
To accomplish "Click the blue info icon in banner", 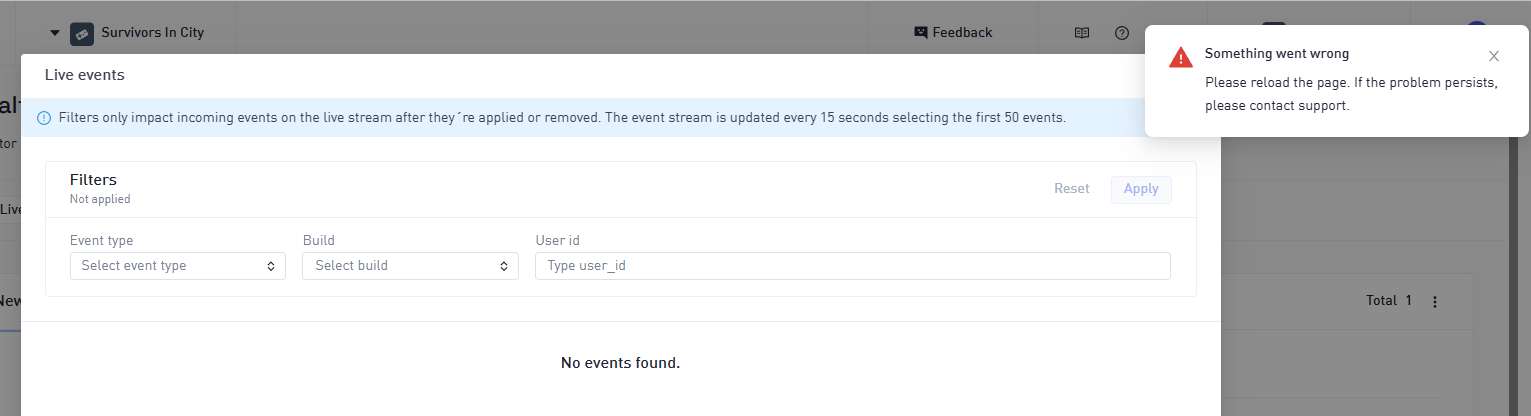I will pos(44,118).
